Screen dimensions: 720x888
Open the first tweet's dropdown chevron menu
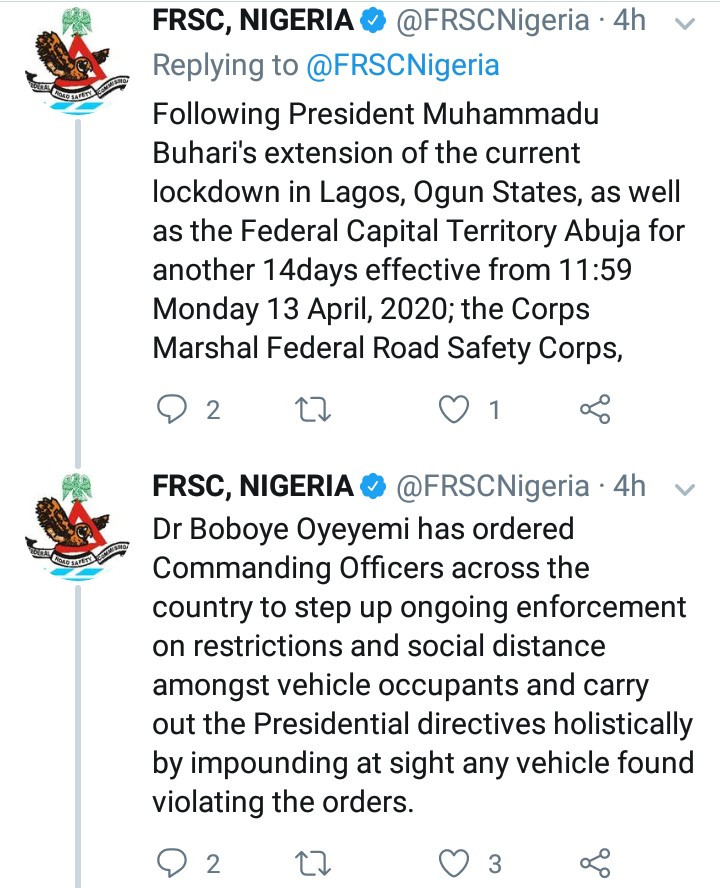click(x=685, y=23)
